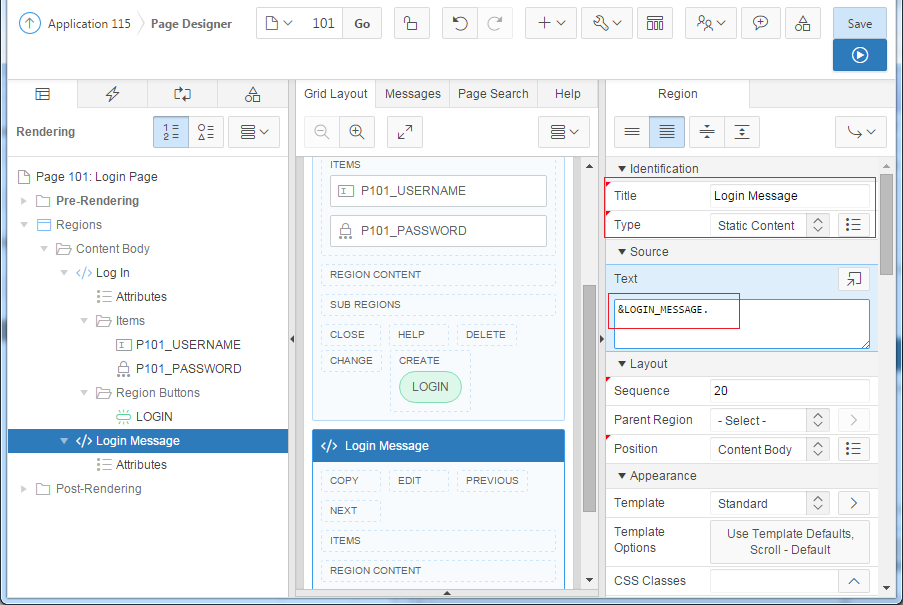This screenshot has height=605, width=903.
Task: Click the Zoom In magnifier icon
Action: [357, 132]
